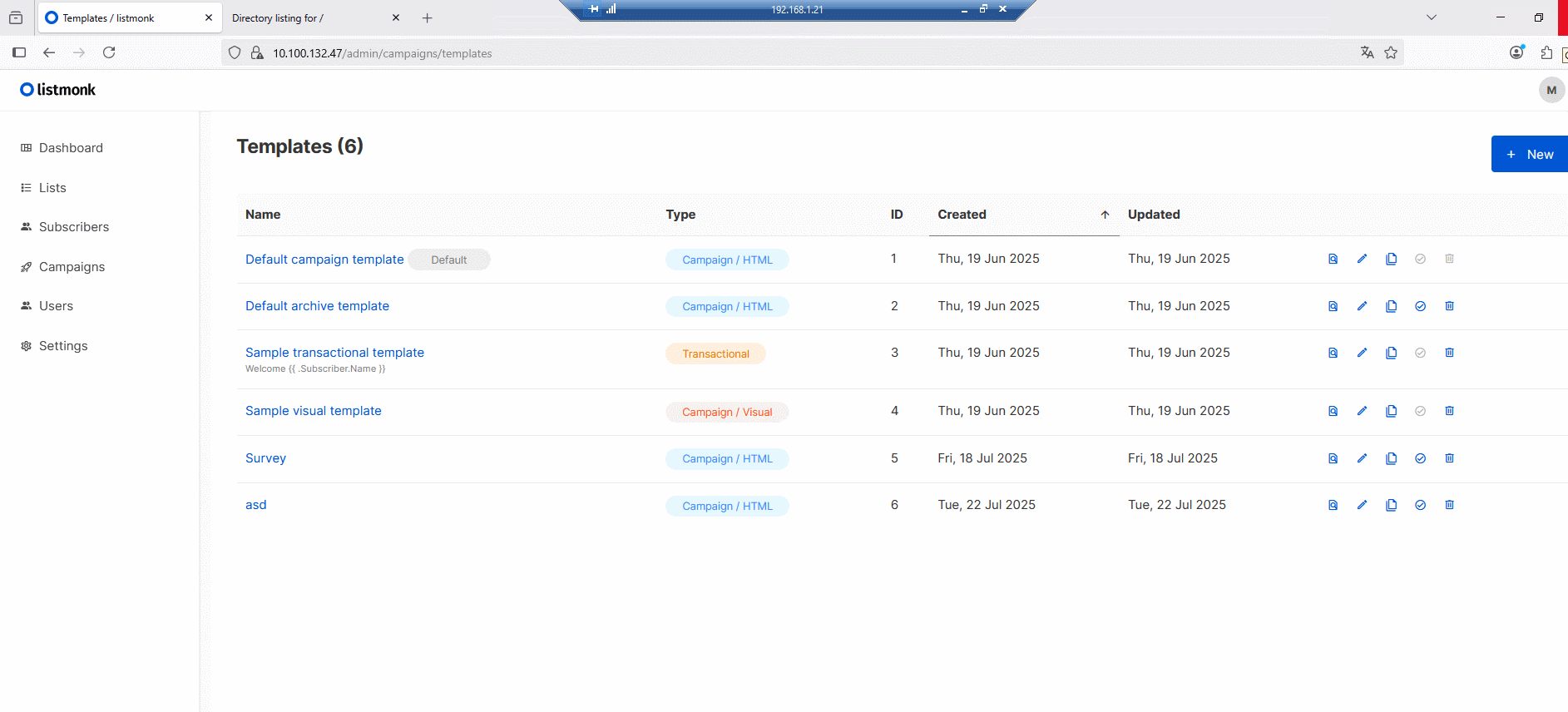Open the M user profile menu
This screenshot has height=712, width=1568.
(x=1551, y=90)
